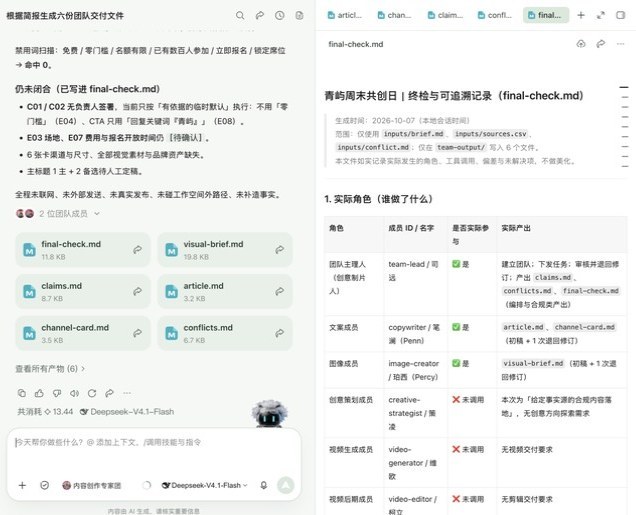The width and height of the screenshot is (636, 515).
Task: Click the 共消耗 13.44 usage text
Action: tap(45, 412)
